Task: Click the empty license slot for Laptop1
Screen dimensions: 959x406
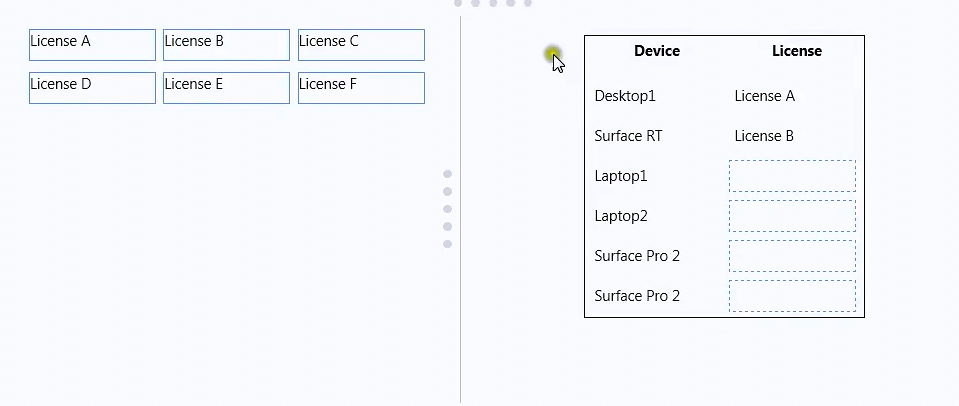Action: point(792,176)
